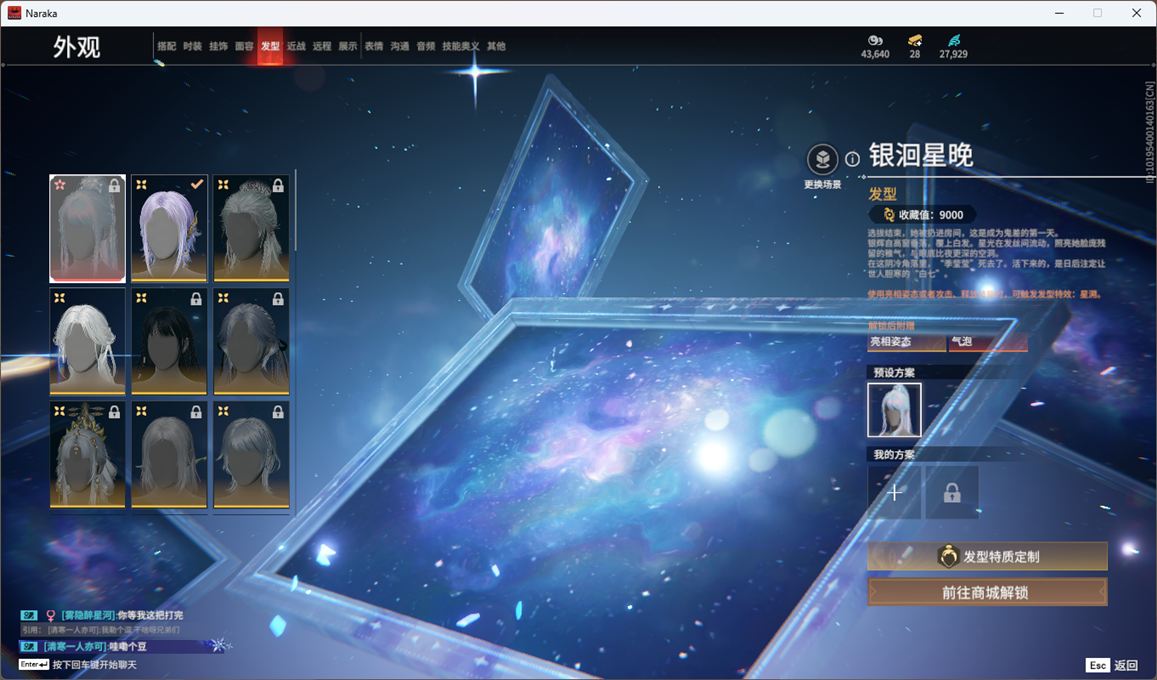1157x680 pixels.
Task: Select the locked hairstyle with pink star badge
Action: pyautogui.click(x=87, y=228)
